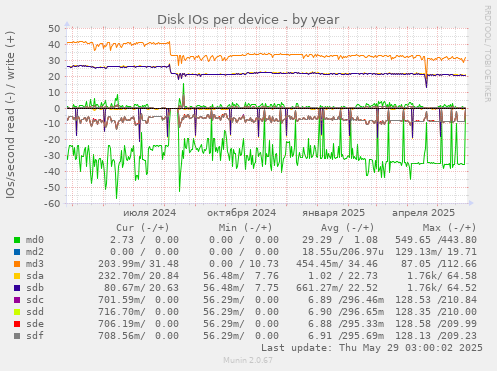This screenshot has width=497, height=371.
Task: Click the chart title 'Disk IOs per device - by year'
Action: point(248,20)
